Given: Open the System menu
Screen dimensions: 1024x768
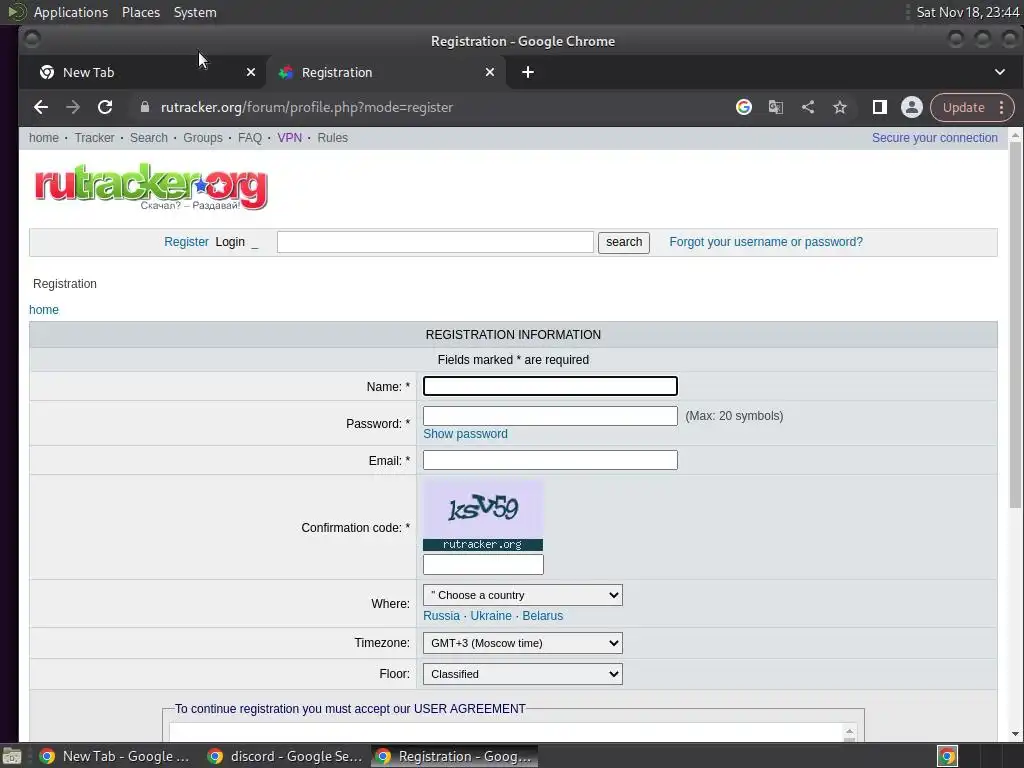Looking at the screenshot, I should 195,12.
